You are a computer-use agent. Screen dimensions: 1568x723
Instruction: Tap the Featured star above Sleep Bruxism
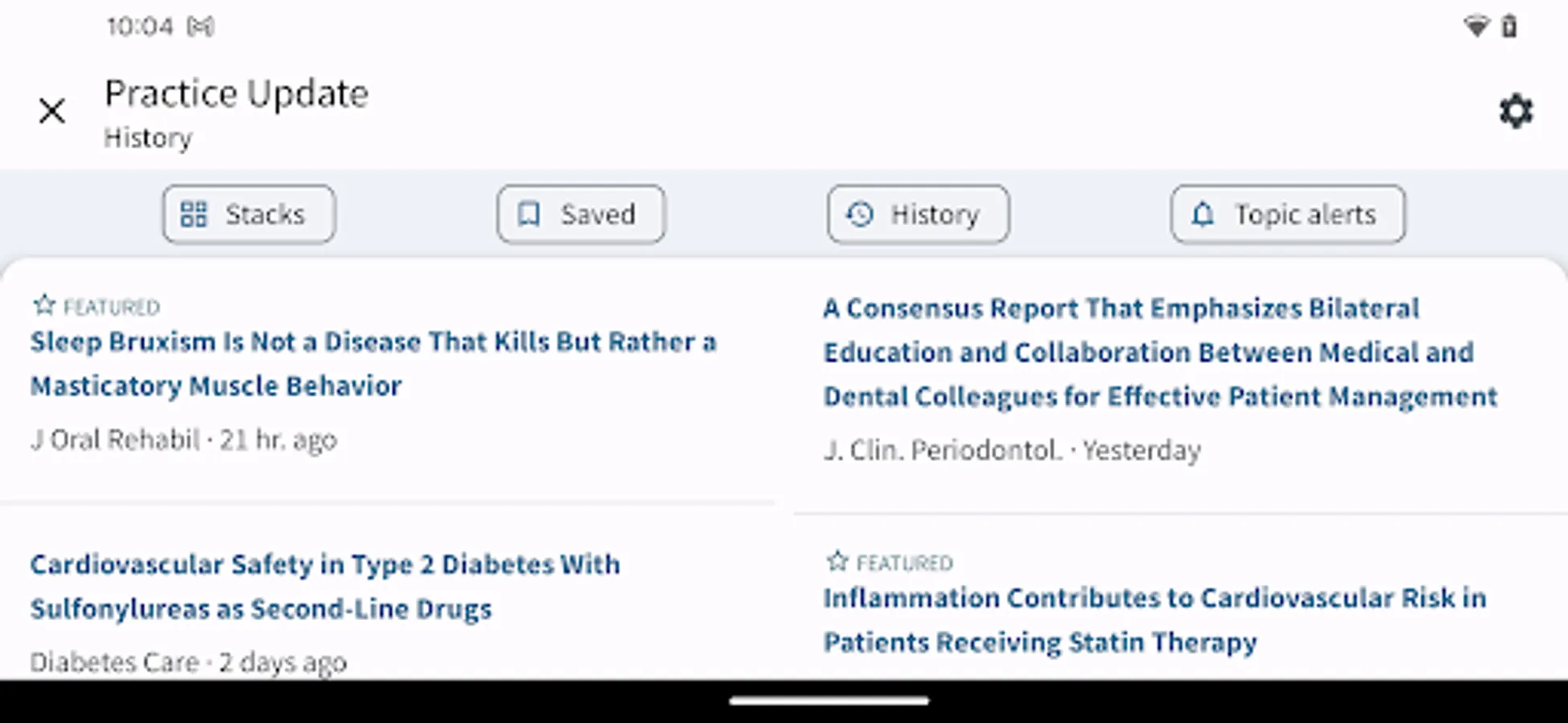(44, 305)
